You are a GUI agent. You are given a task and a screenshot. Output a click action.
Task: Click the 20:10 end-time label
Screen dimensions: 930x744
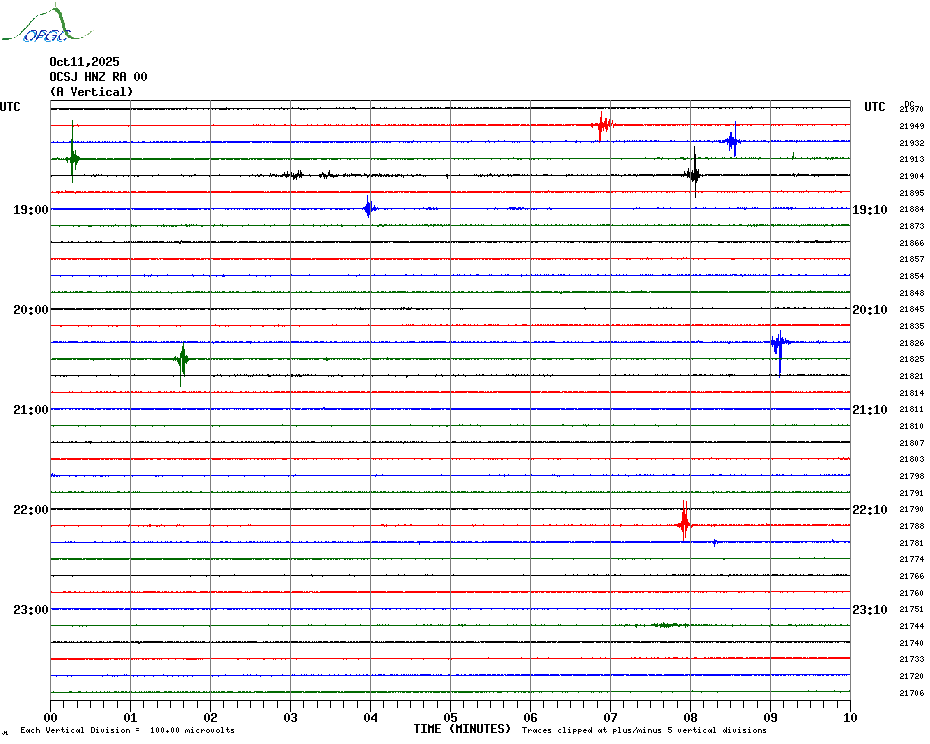click(870, 310)
